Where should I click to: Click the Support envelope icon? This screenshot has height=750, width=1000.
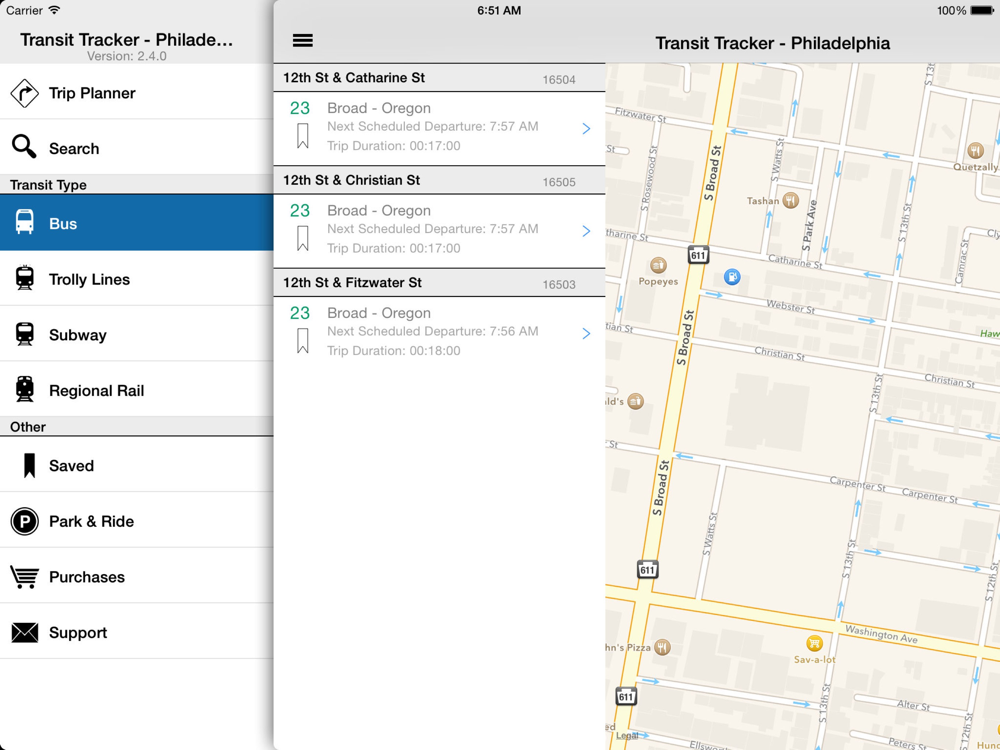tap(24, 633)
